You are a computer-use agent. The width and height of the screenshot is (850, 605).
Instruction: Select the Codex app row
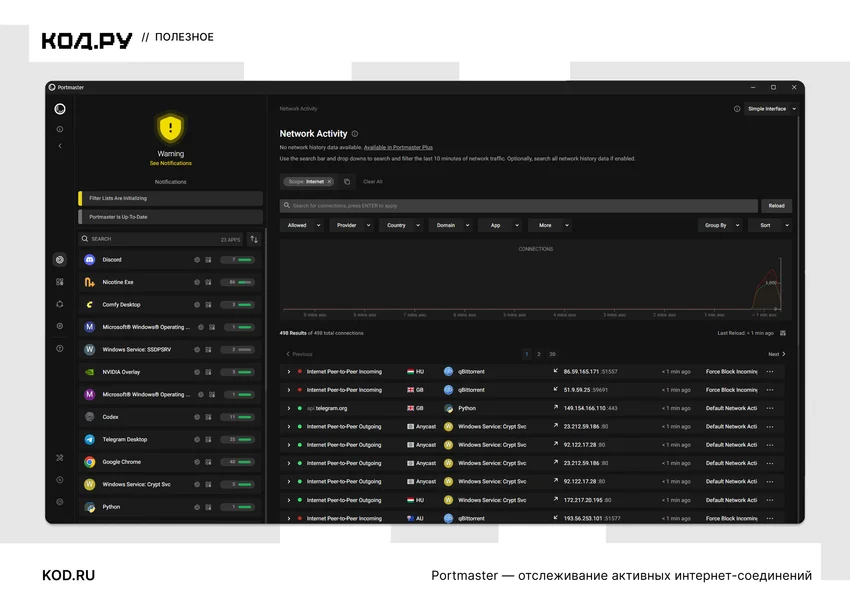(x=170, y=417)
